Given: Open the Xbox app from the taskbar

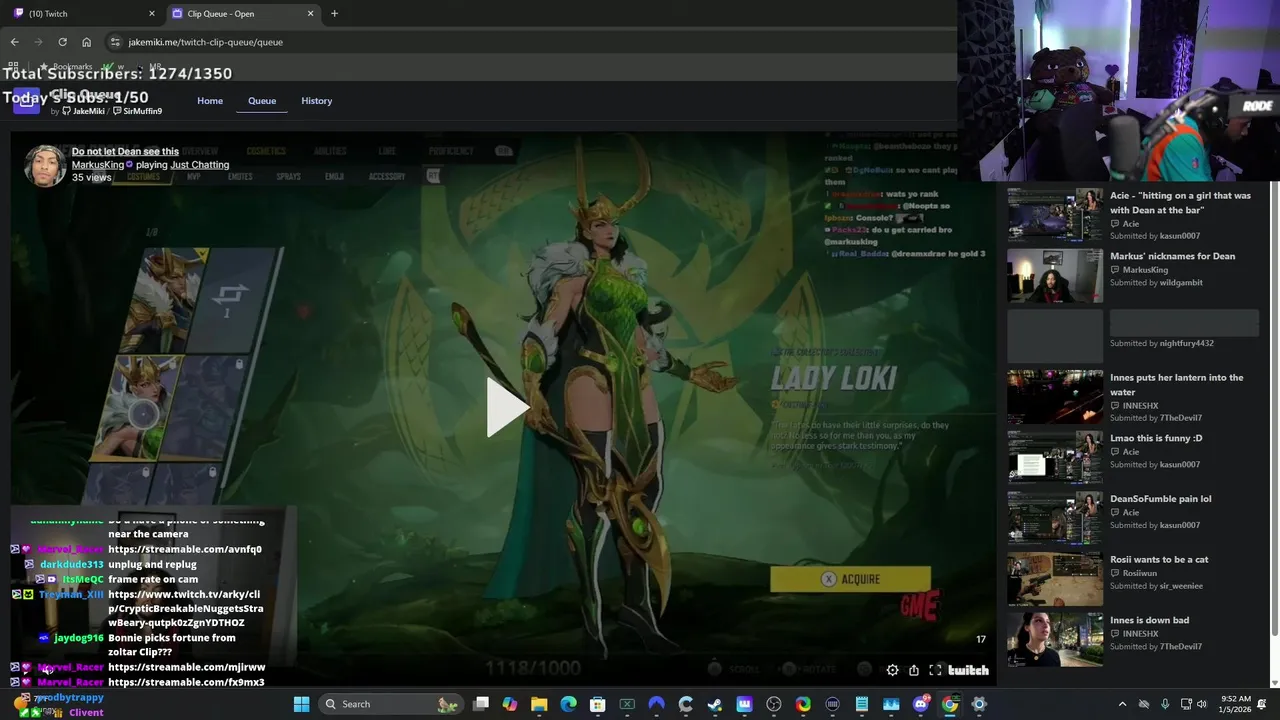Looking at the screenshot, I should (x=627, y=704).
